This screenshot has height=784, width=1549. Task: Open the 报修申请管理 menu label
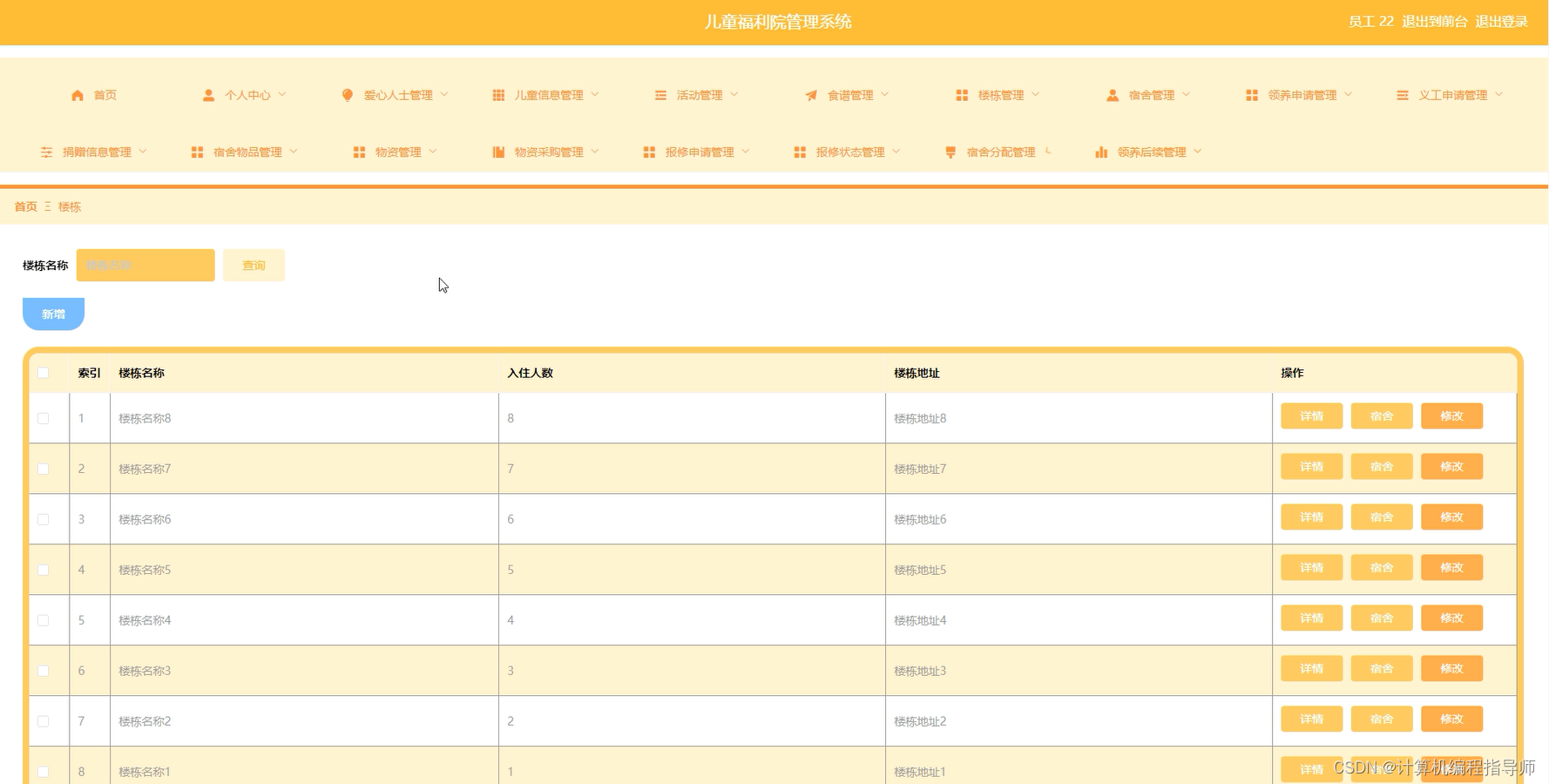point(700,152)
